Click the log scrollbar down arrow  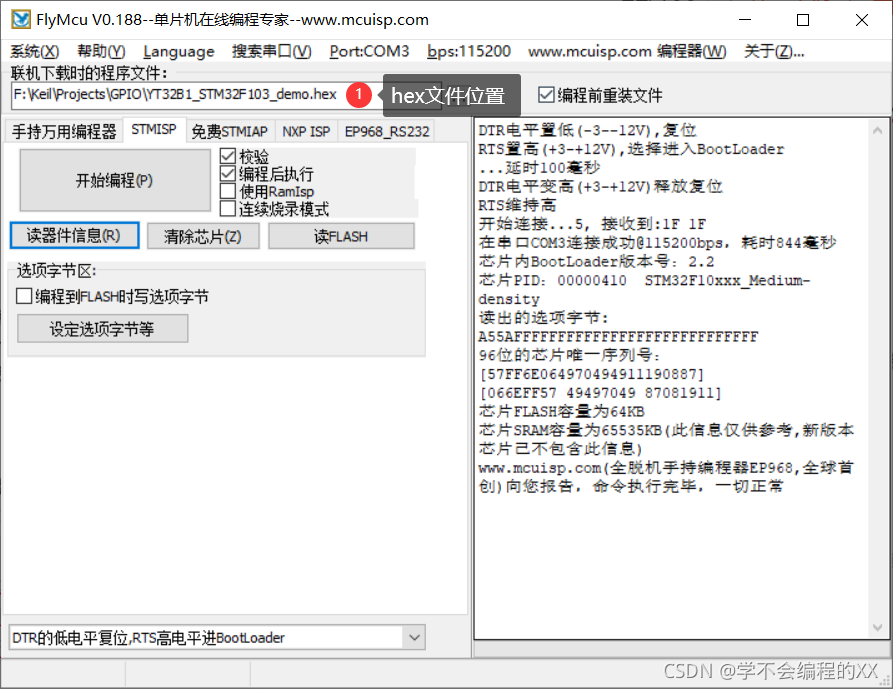tap(878, 628)
